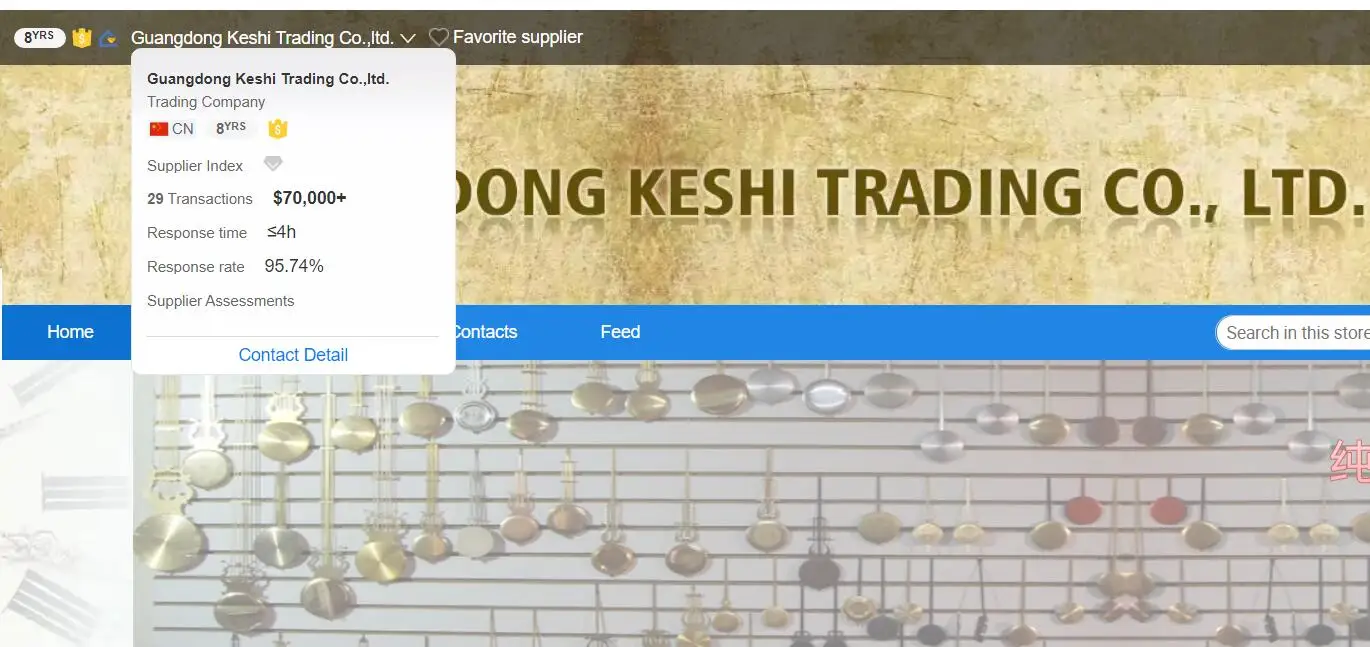Click the blue house icon beside company name
This screenshot has height=647, width=1370.
pos(108,38)
